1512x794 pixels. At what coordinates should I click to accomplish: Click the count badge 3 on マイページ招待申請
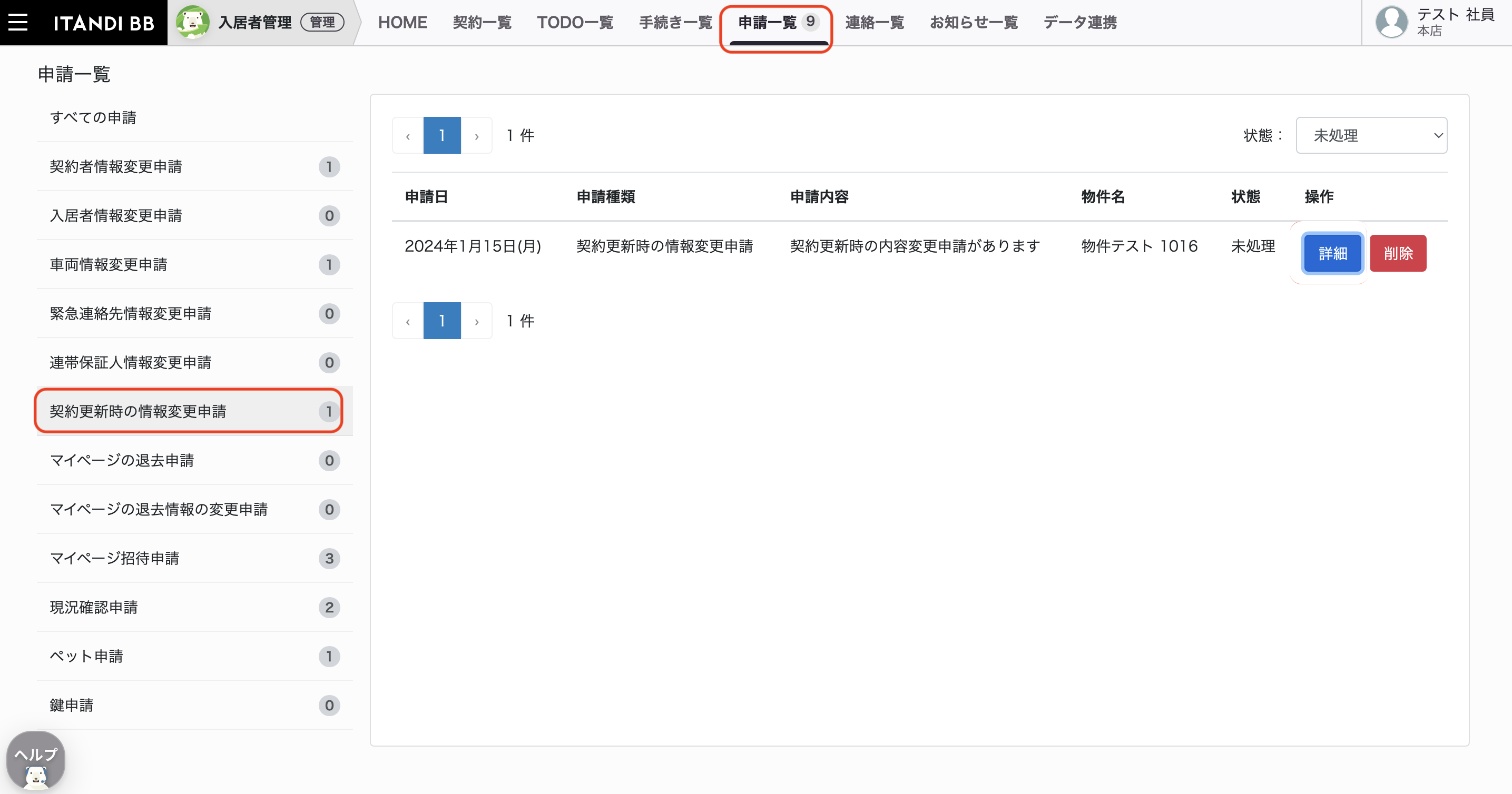(329, 558)
